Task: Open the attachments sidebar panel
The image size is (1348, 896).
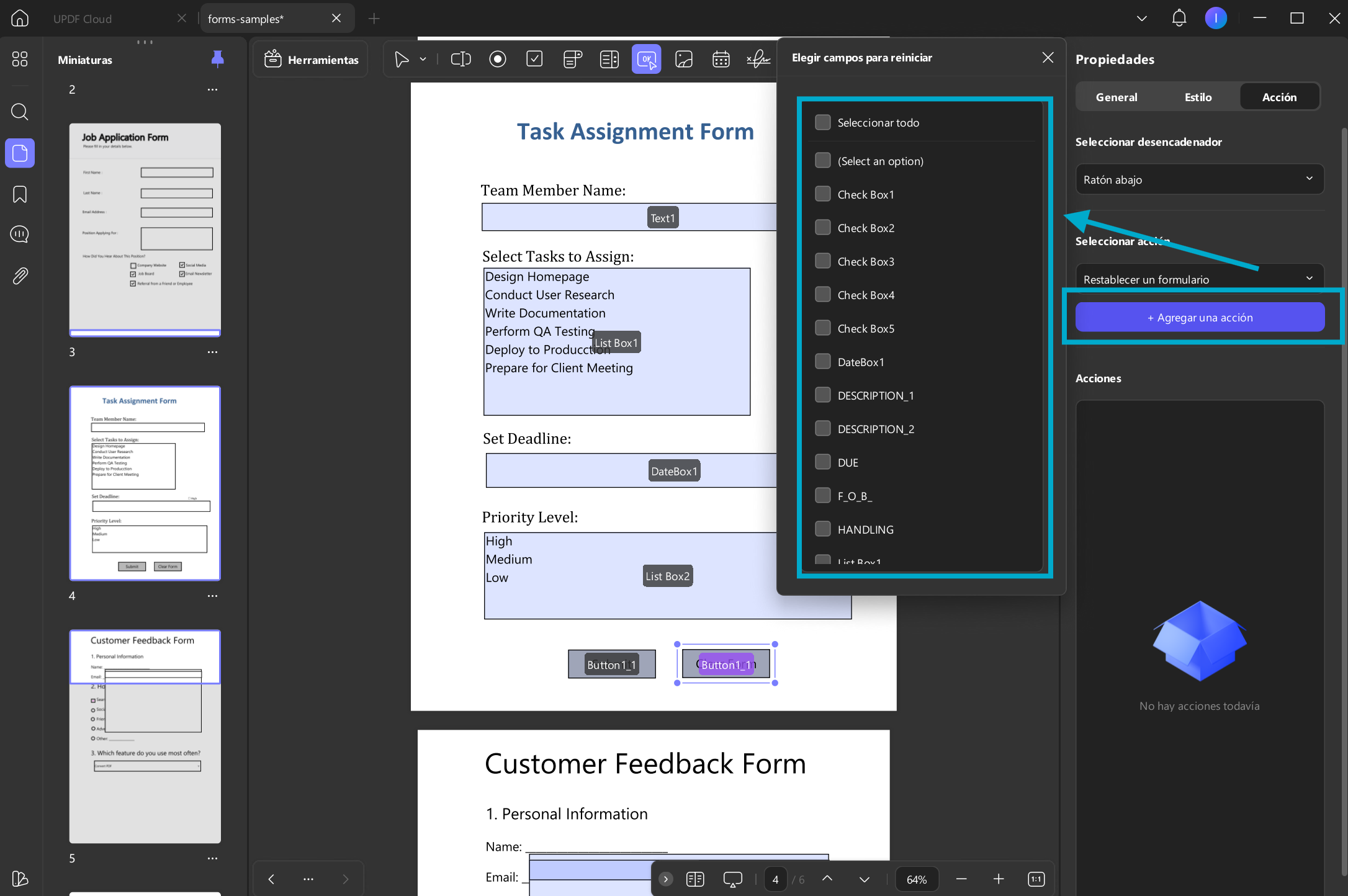Action: [20, 276]
